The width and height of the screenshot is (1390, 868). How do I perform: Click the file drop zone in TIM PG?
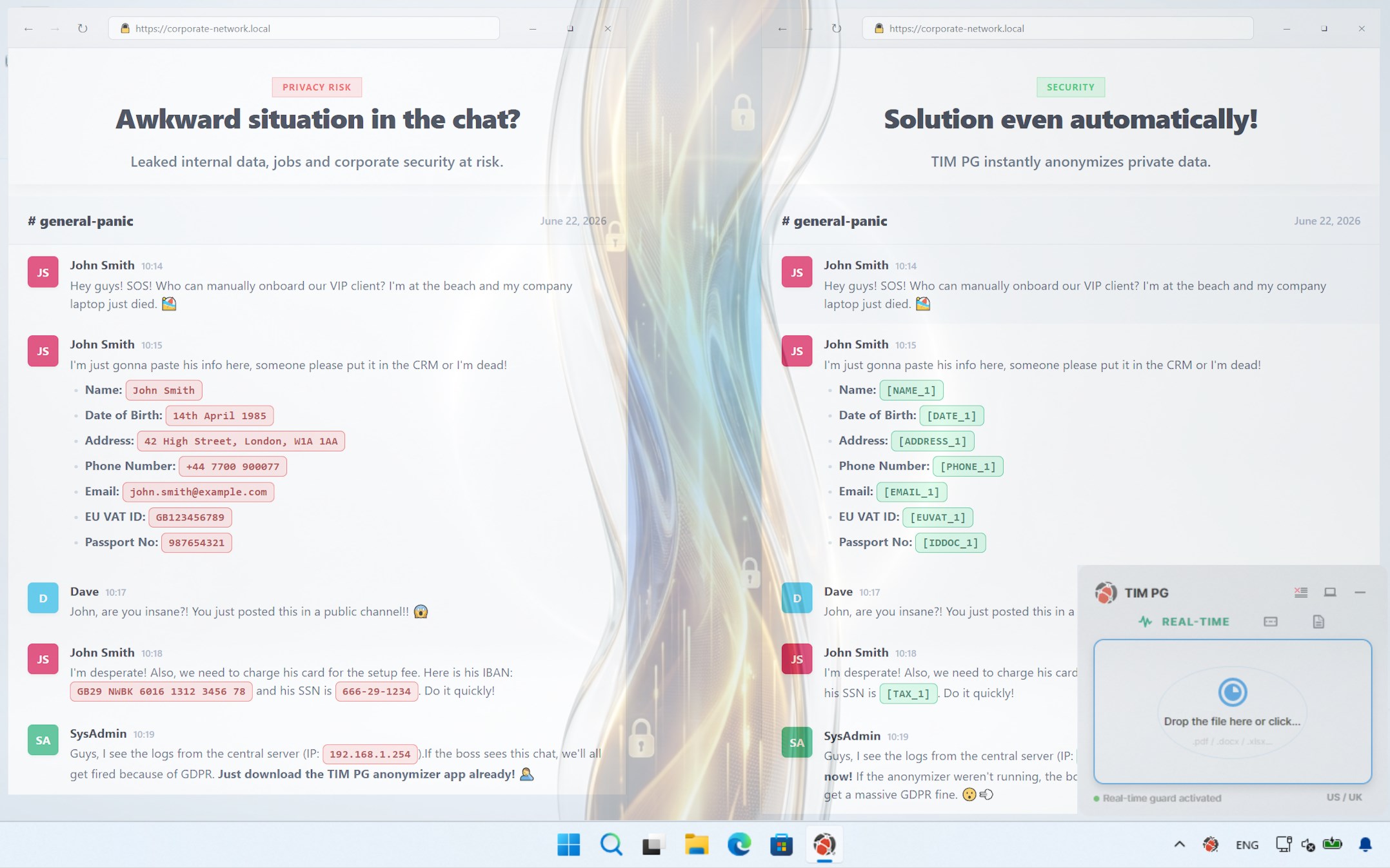tap(1232, 711)
